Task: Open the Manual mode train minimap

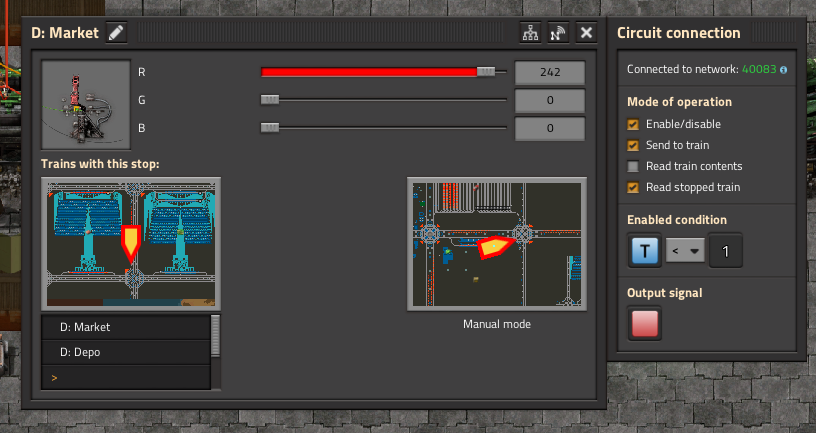Action: click(497, 244)
